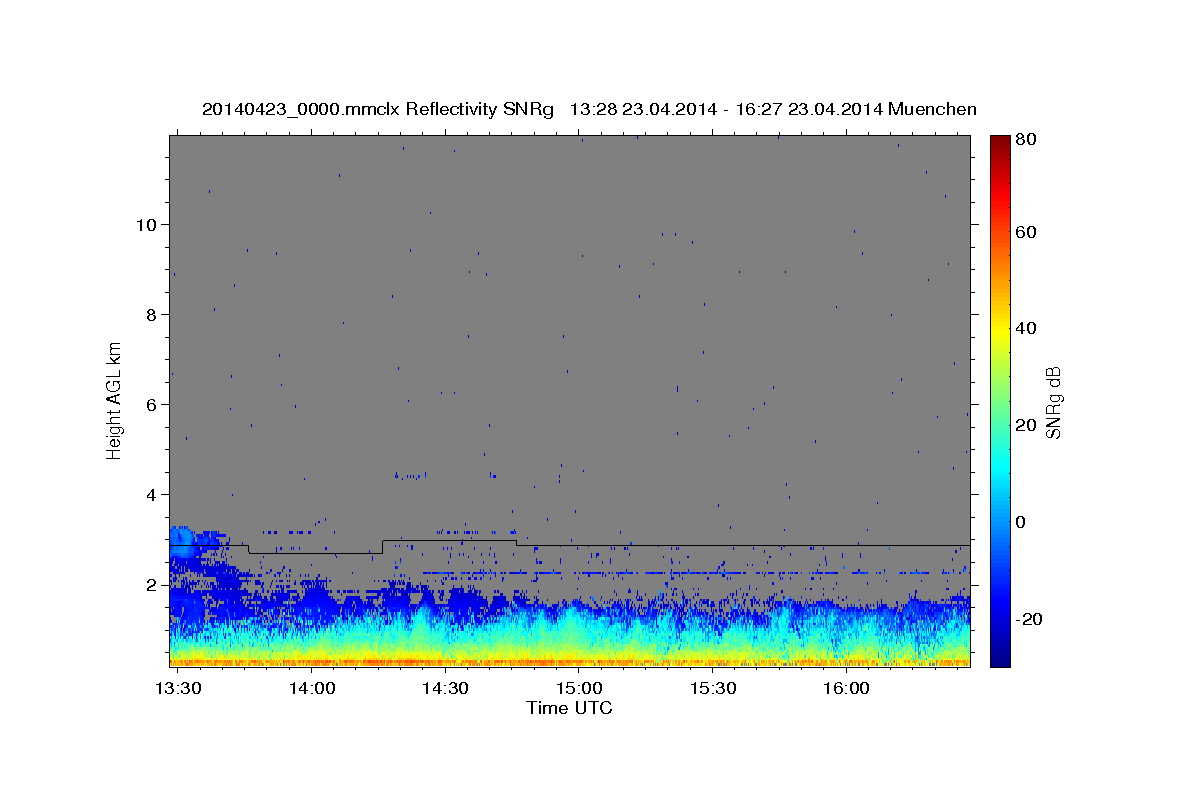Click the height tick label 6
1200x800 pixels.
click(152, 405)
